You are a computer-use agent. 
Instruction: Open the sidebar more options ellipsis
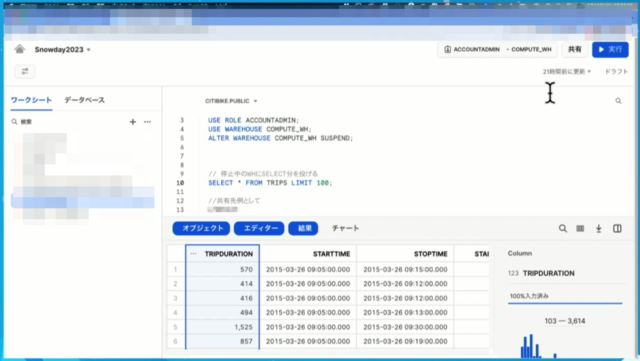click(147, 122)
